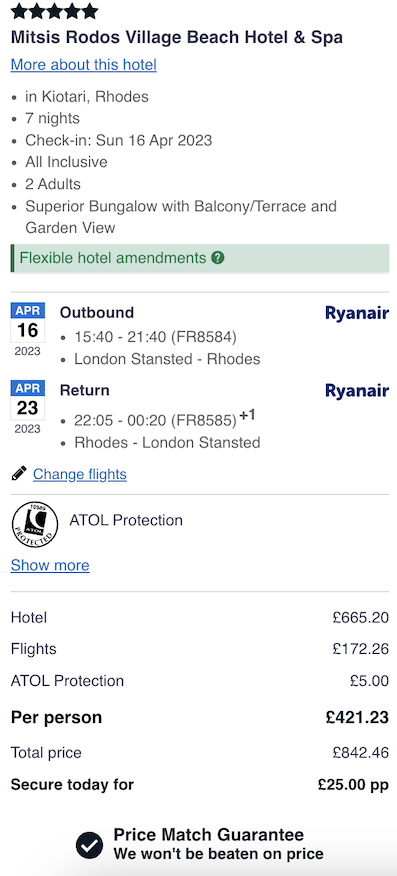Click the Flexible hotel amendments banner

pyautogui.click(x=200, y=258)
